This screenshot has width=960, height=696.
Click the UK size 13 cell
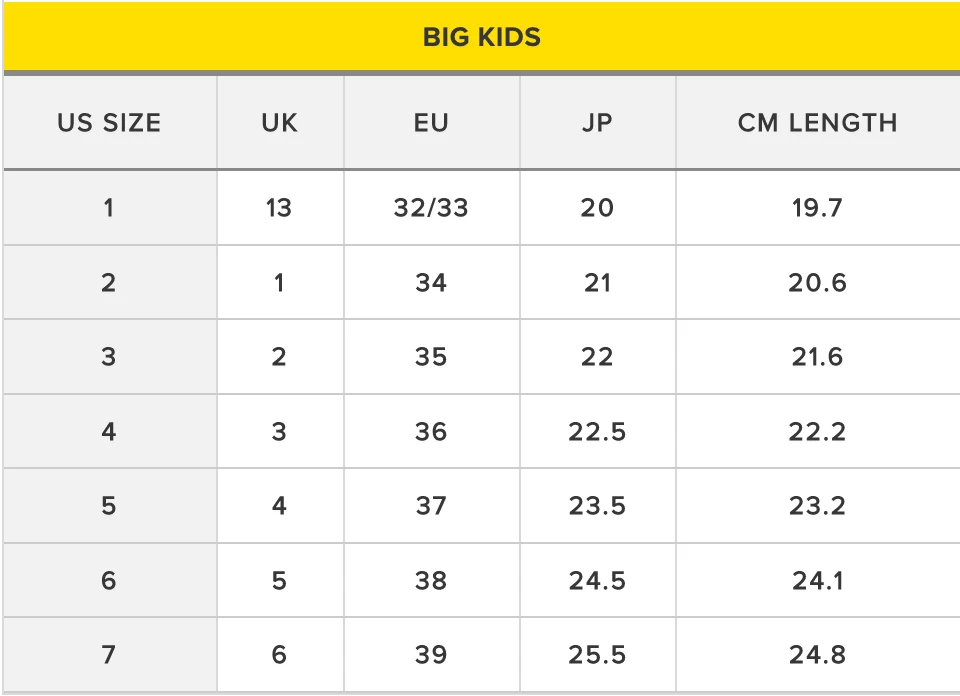[279, 208]
